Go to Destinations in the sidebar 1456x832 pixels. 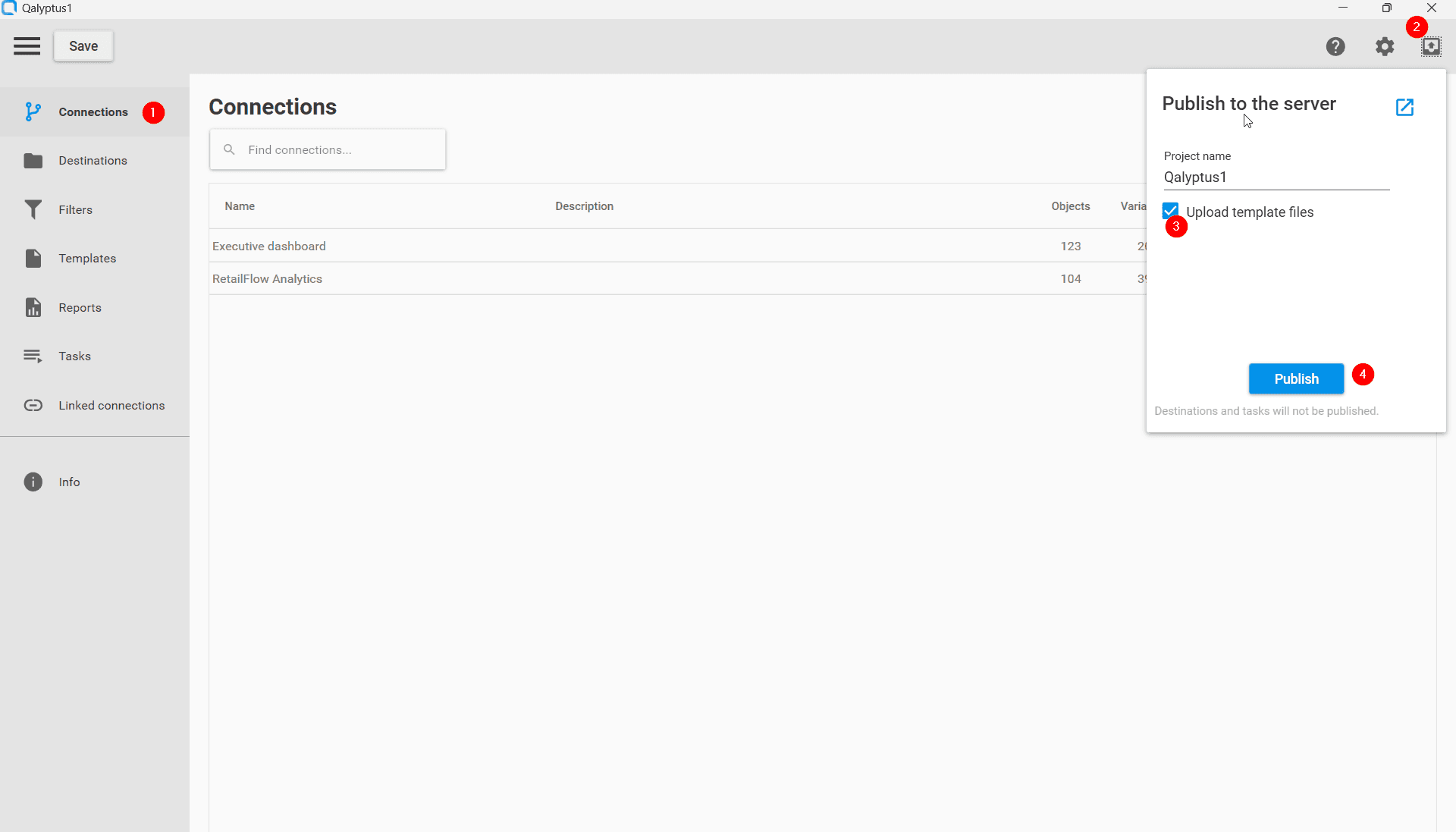pos(95,161)
